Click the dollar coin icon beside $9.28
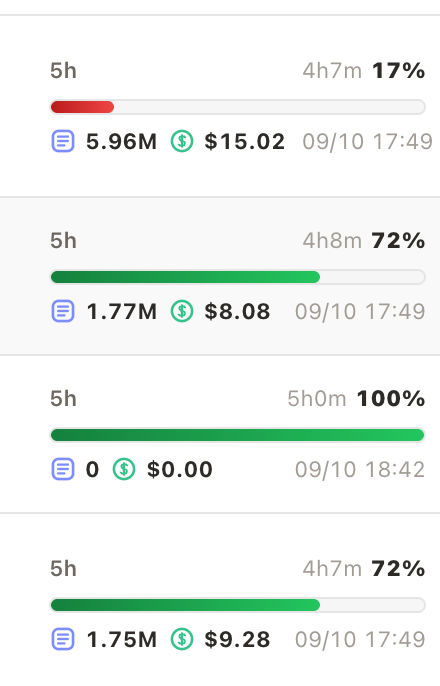 182,640
